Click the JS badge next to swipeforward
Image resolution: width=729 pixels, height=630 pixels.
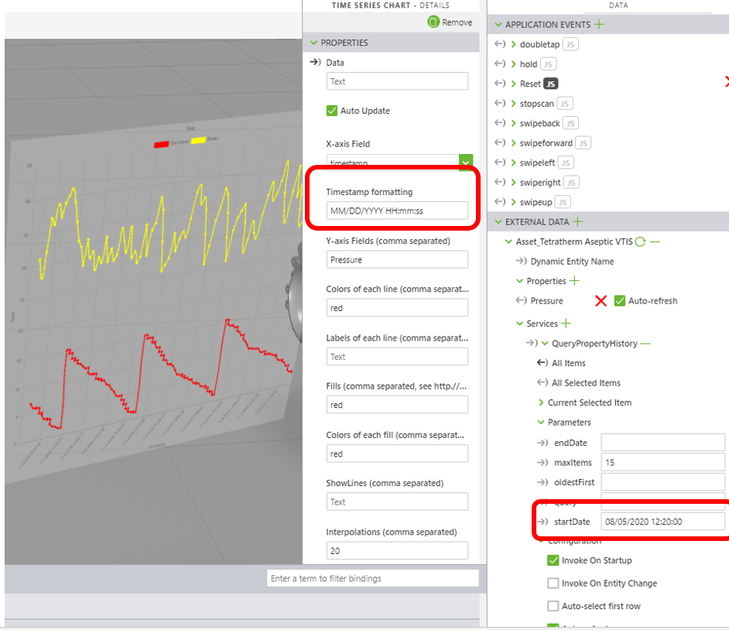(583, 143)
